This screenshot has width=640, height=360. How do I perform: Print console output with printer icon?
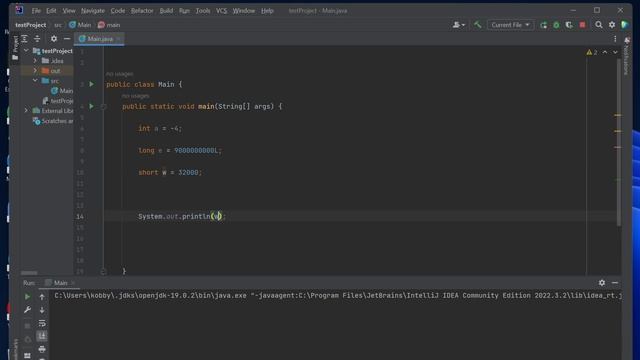click(x=42, y=349)
